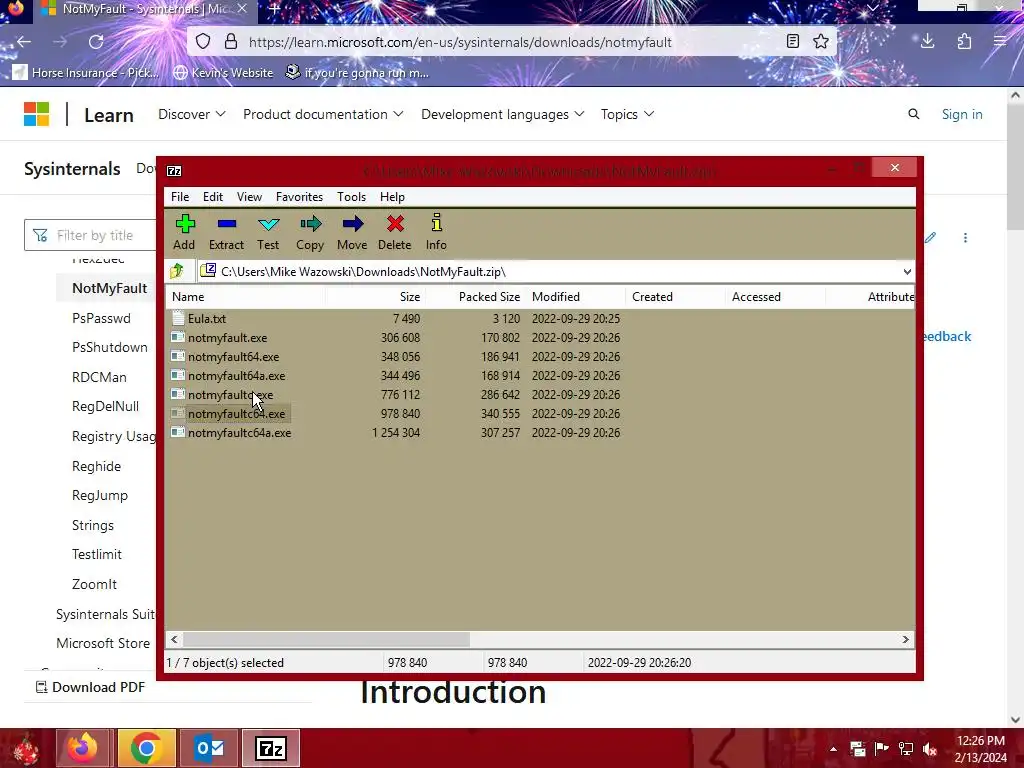Click the Filter by title field
The height and width of the screenshot is (768, 1024).
91,235
